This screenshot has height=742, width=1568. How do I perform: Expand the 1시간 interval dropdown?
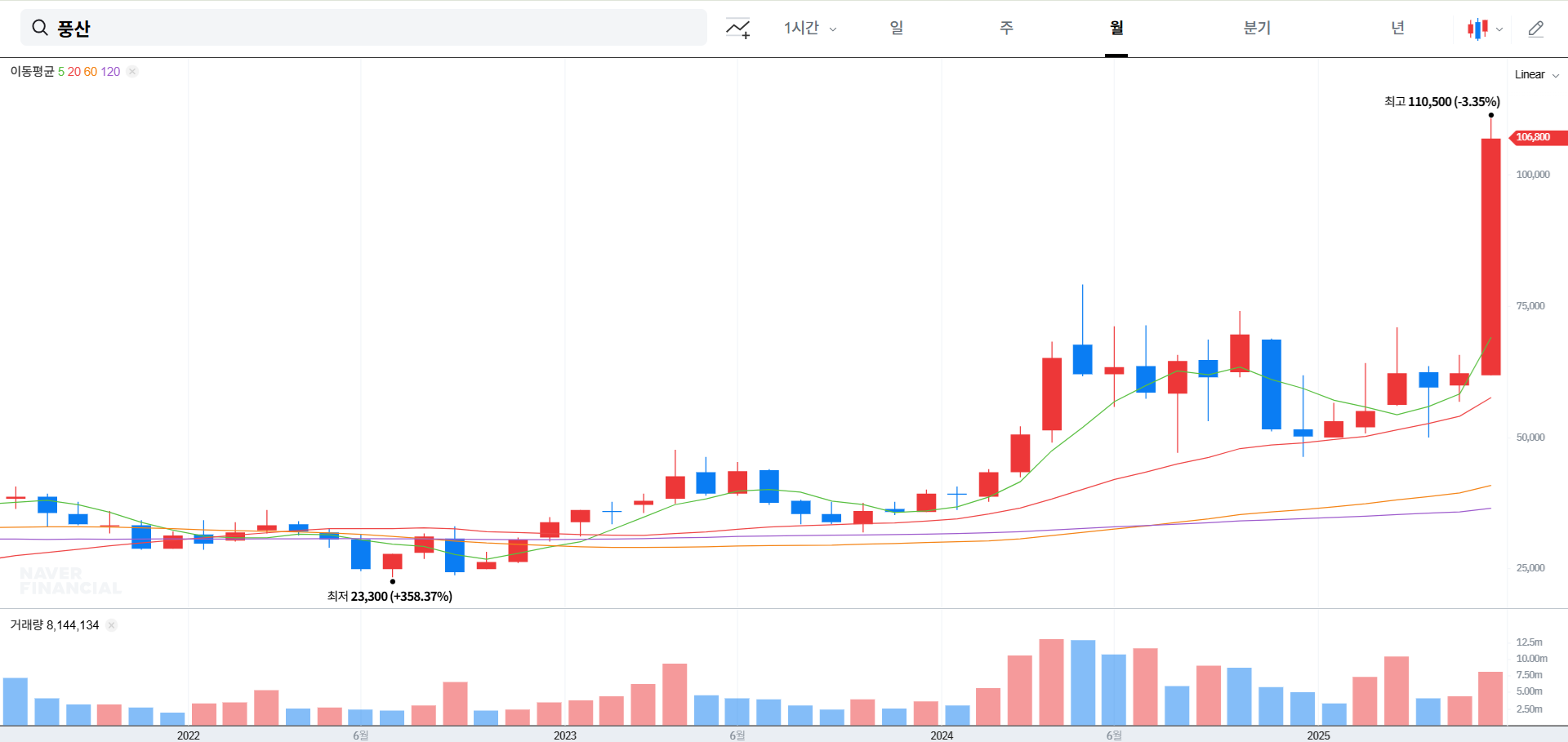(810, 29)
